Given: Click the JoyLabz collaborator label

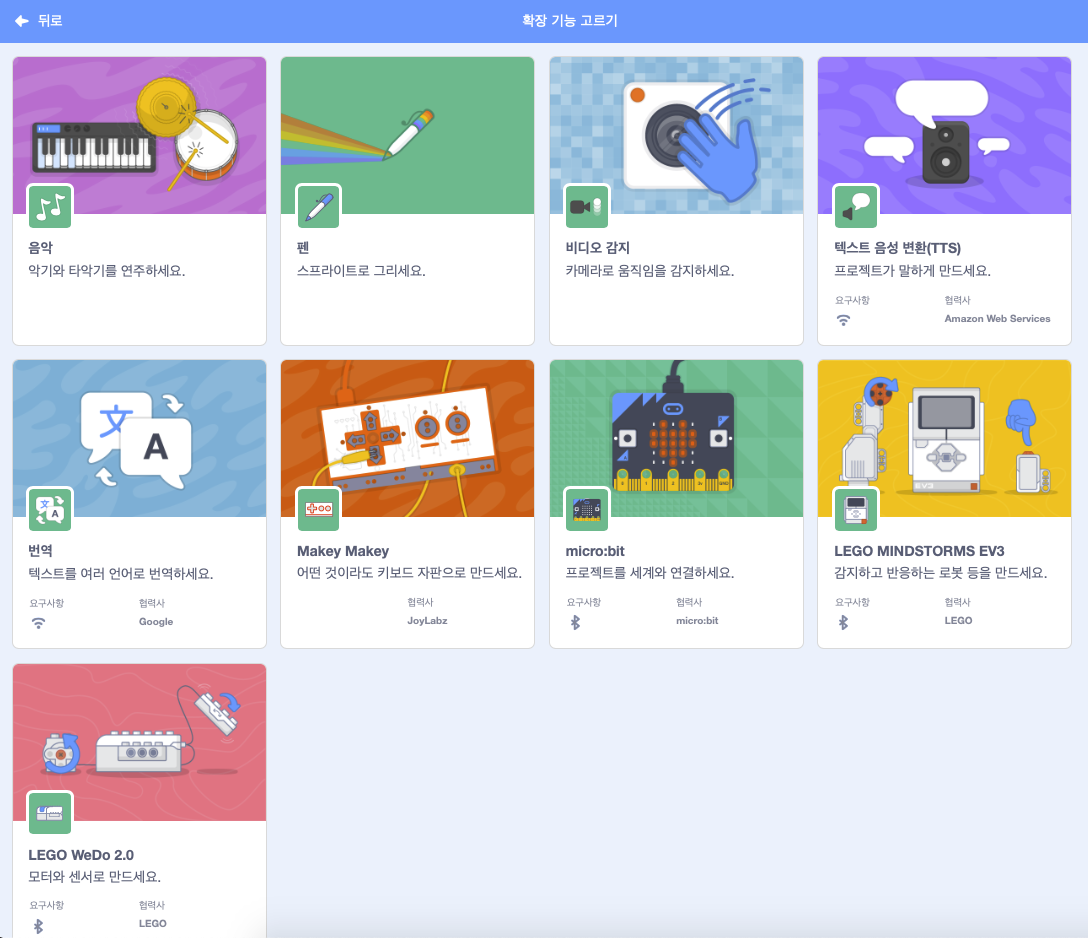Looking at the screenshot, I should point(427,620).
